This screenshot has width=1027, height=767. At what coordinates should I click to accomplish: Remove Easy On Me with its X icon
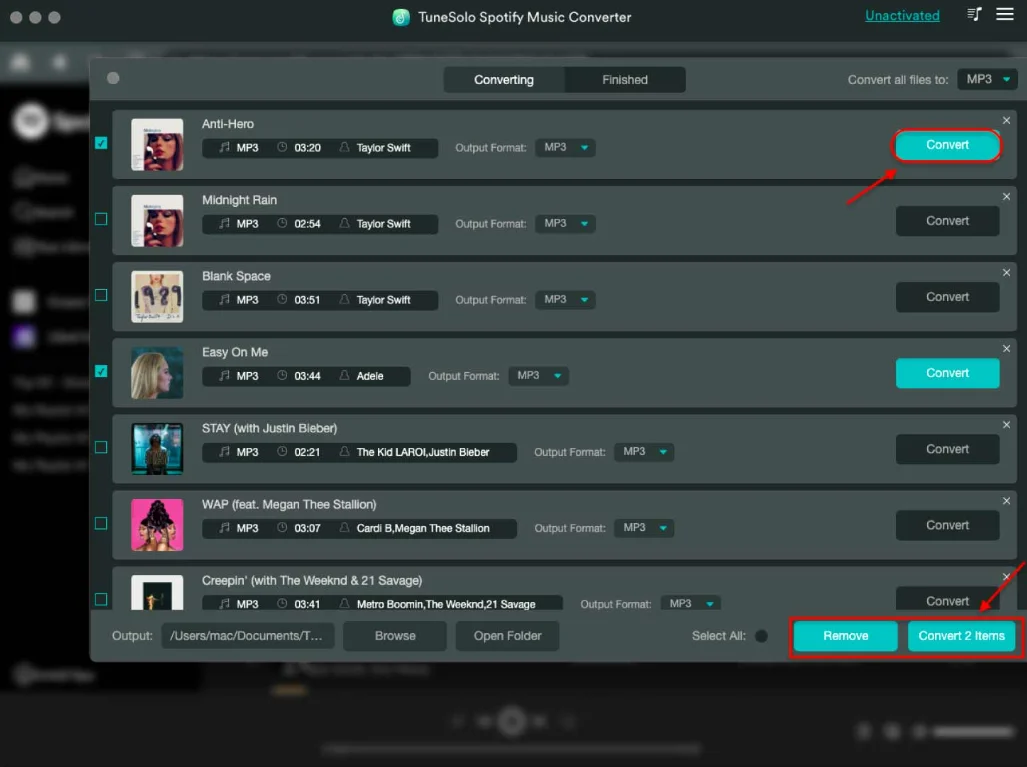click(1006, 348)
